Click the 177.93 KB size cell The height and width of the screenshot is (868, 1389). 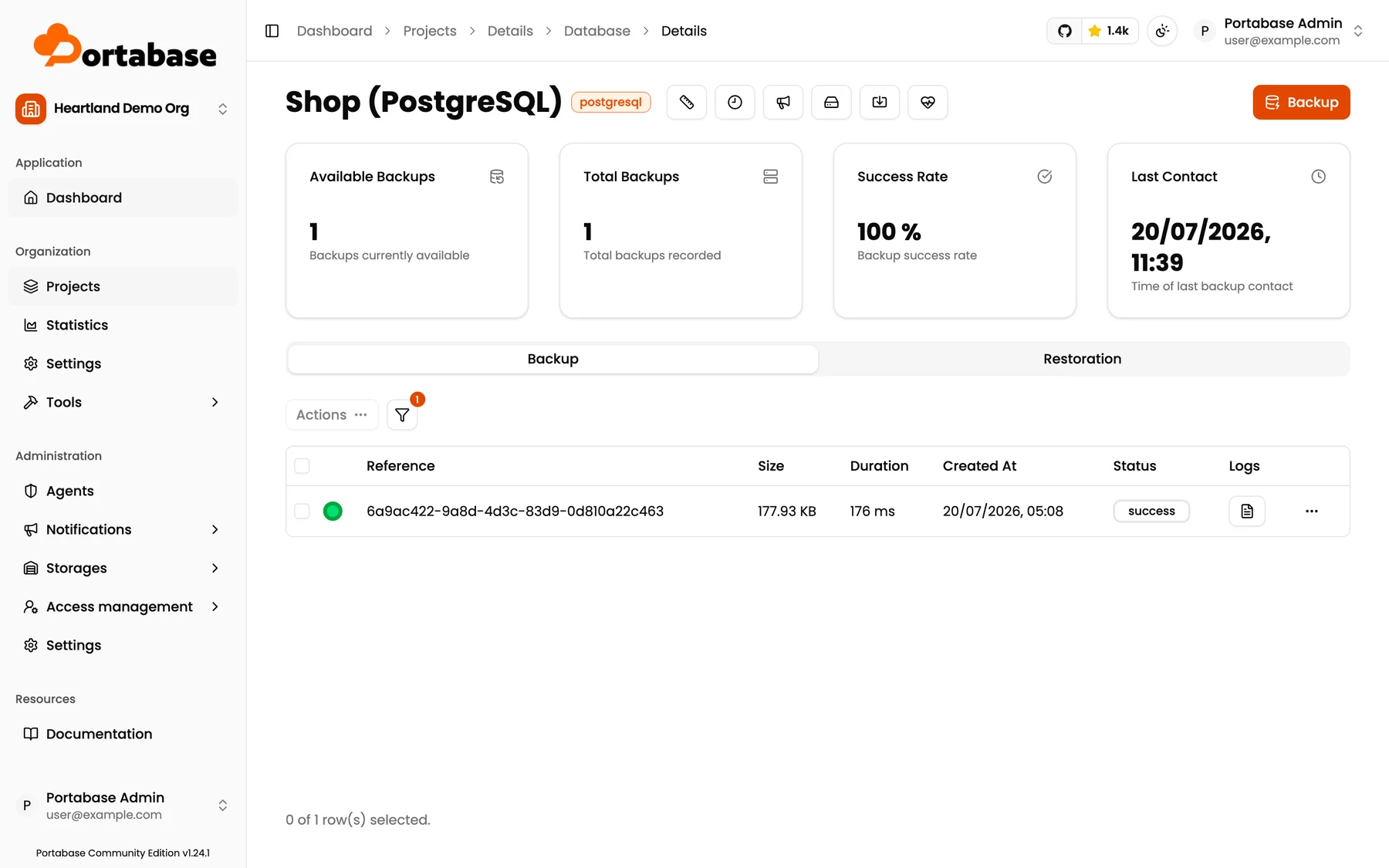[786, 511]
